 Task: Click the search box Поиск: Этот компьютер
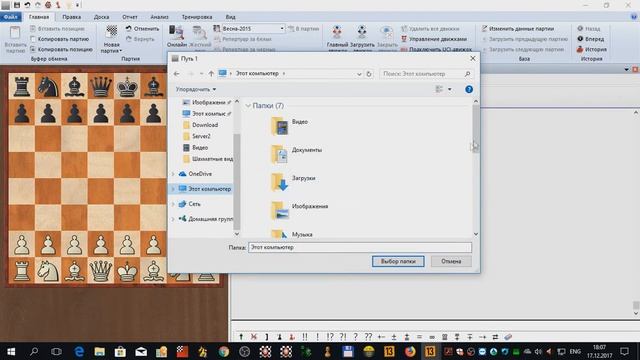pos(426,74)
